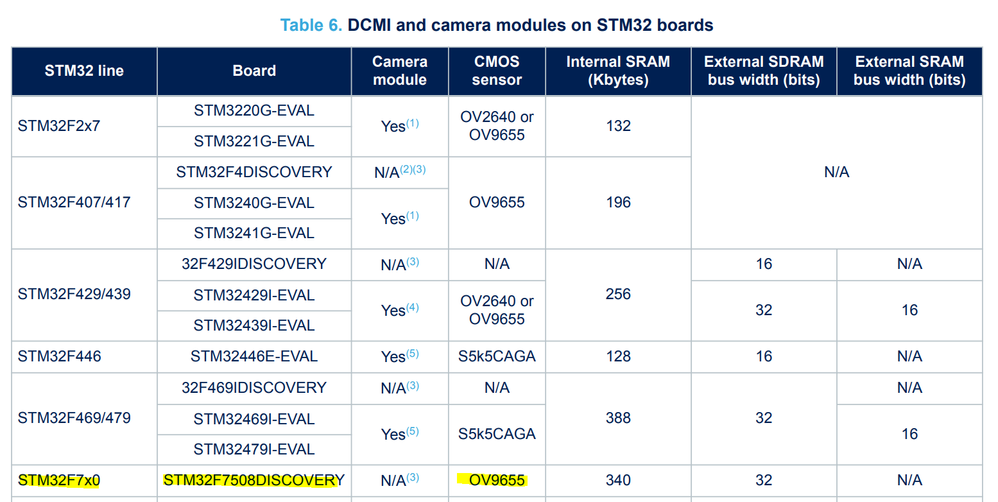Click the S5k5CAGA sensor in STM32F446 row

click(497, 356)
